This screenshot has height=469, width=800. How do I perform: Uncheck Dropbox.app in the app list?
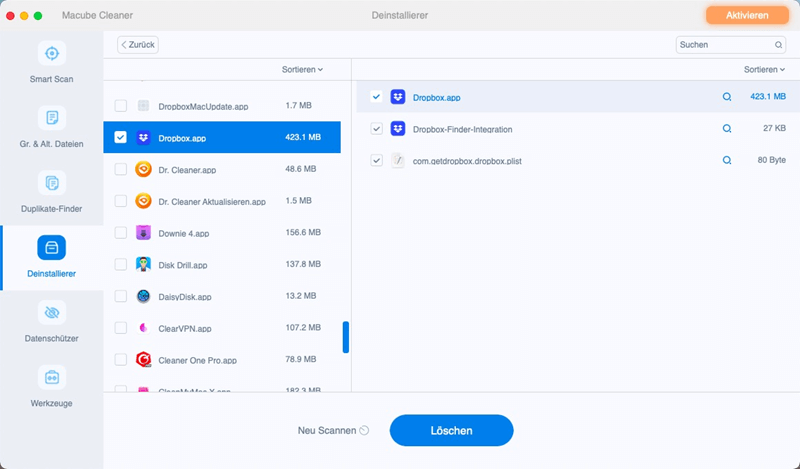tap(120, 137)
